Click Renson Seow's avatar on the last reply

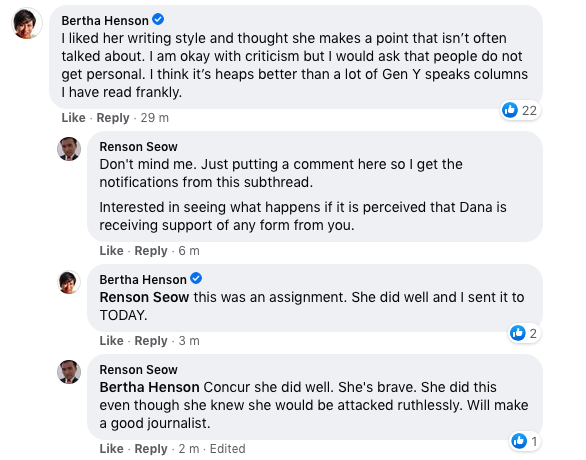[69, 372]
